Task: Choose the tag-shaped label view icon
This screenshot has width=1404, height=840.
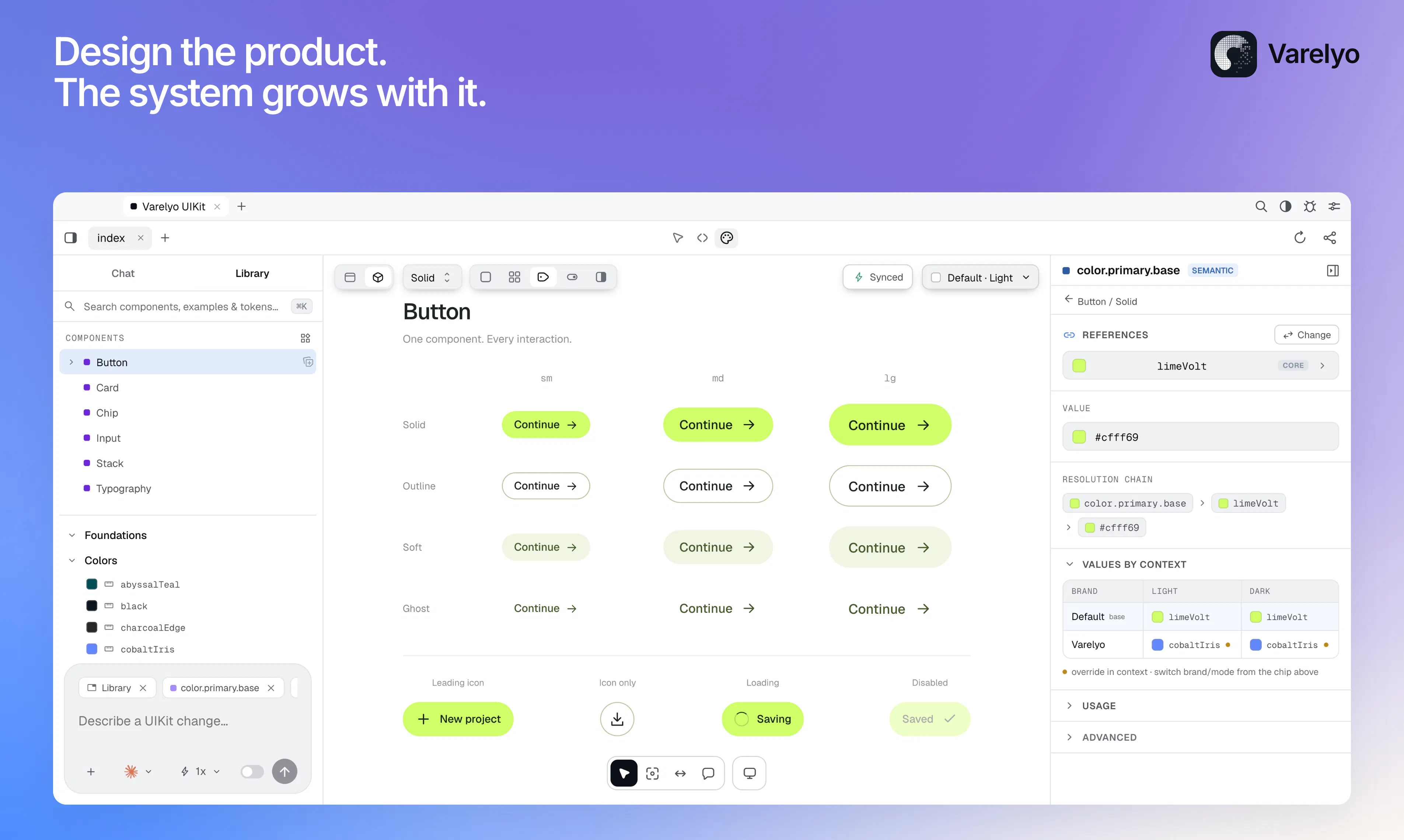Action: pyautogui.click(x=543, y=277)
